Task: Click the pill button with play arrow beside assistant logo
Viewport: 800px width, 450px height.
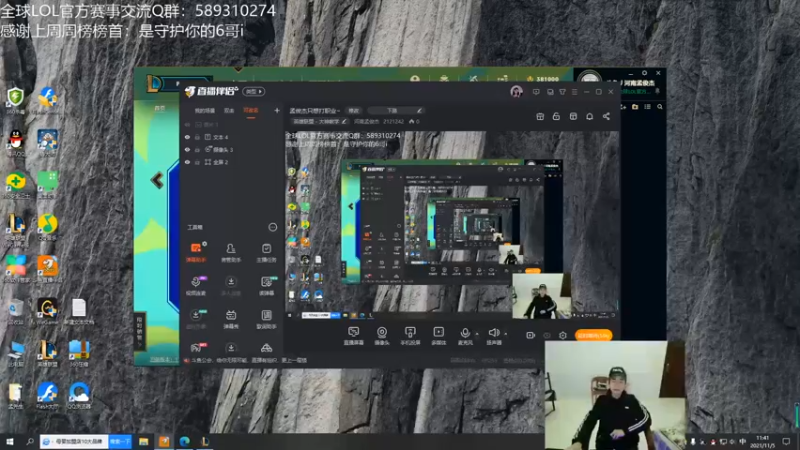Action: (x=254, y=91)
